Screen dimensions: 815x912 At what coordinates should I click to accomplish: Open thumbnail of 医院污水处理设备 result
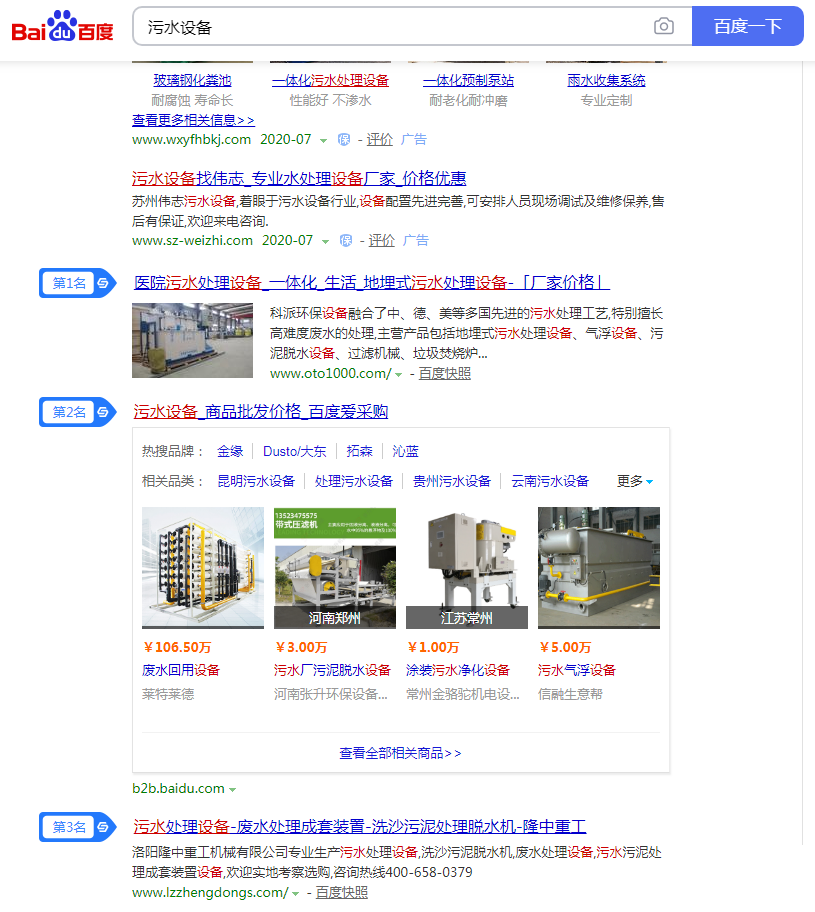[193, 340]
